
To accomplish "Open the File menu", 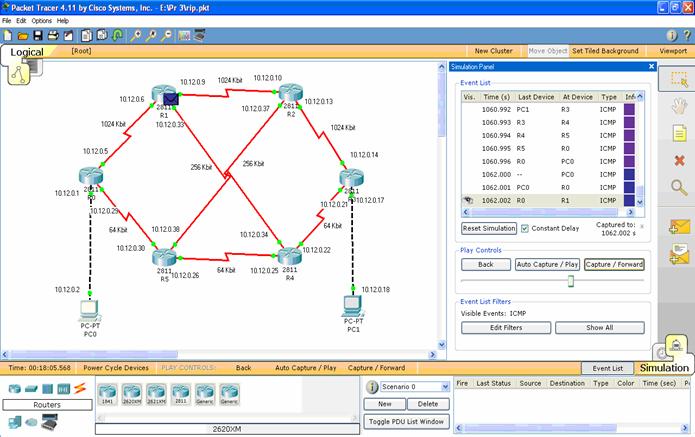I will point(7,20).
